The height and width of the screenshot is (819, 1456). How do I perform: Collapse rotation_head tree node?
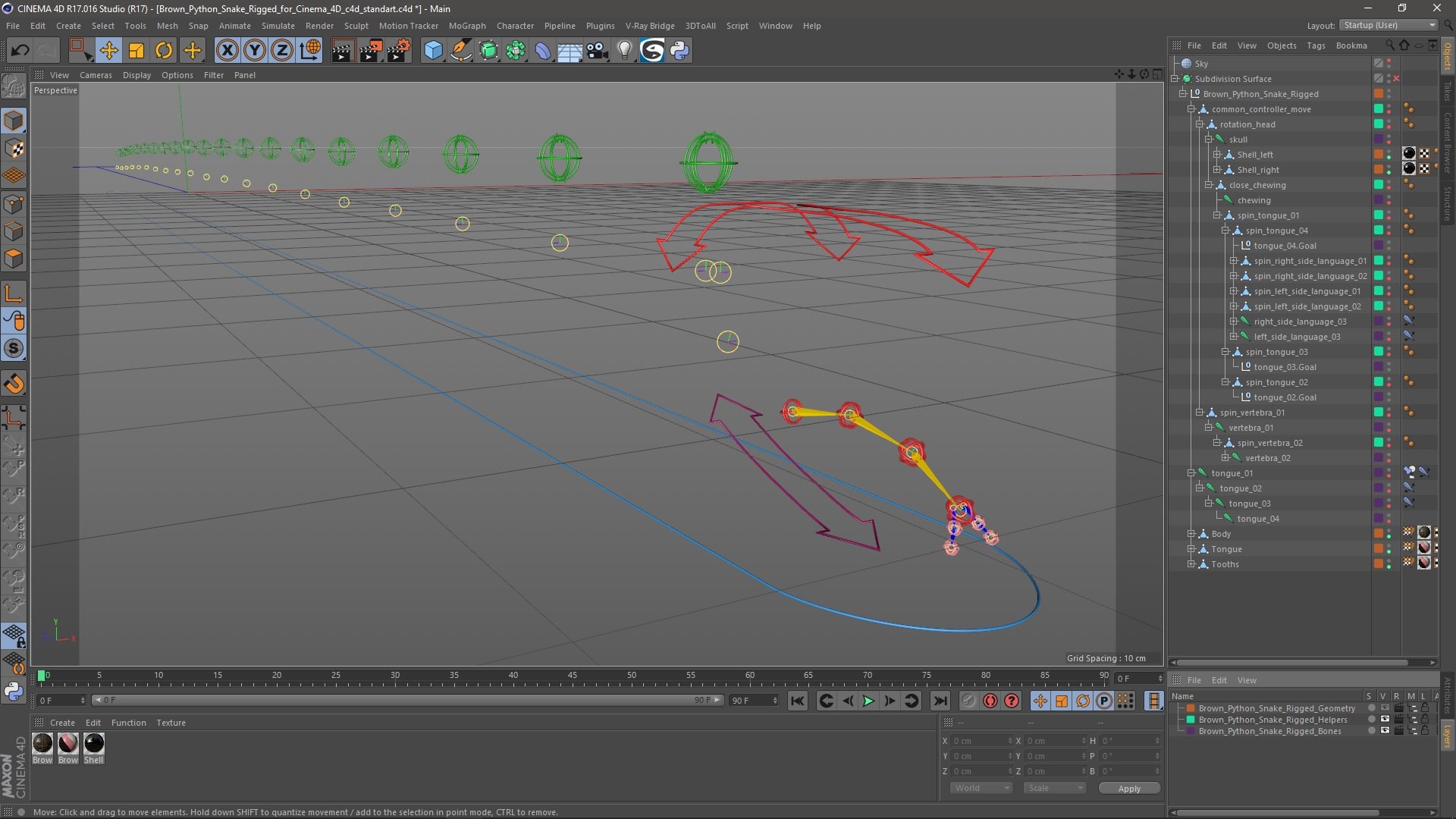coord(1200,124)
